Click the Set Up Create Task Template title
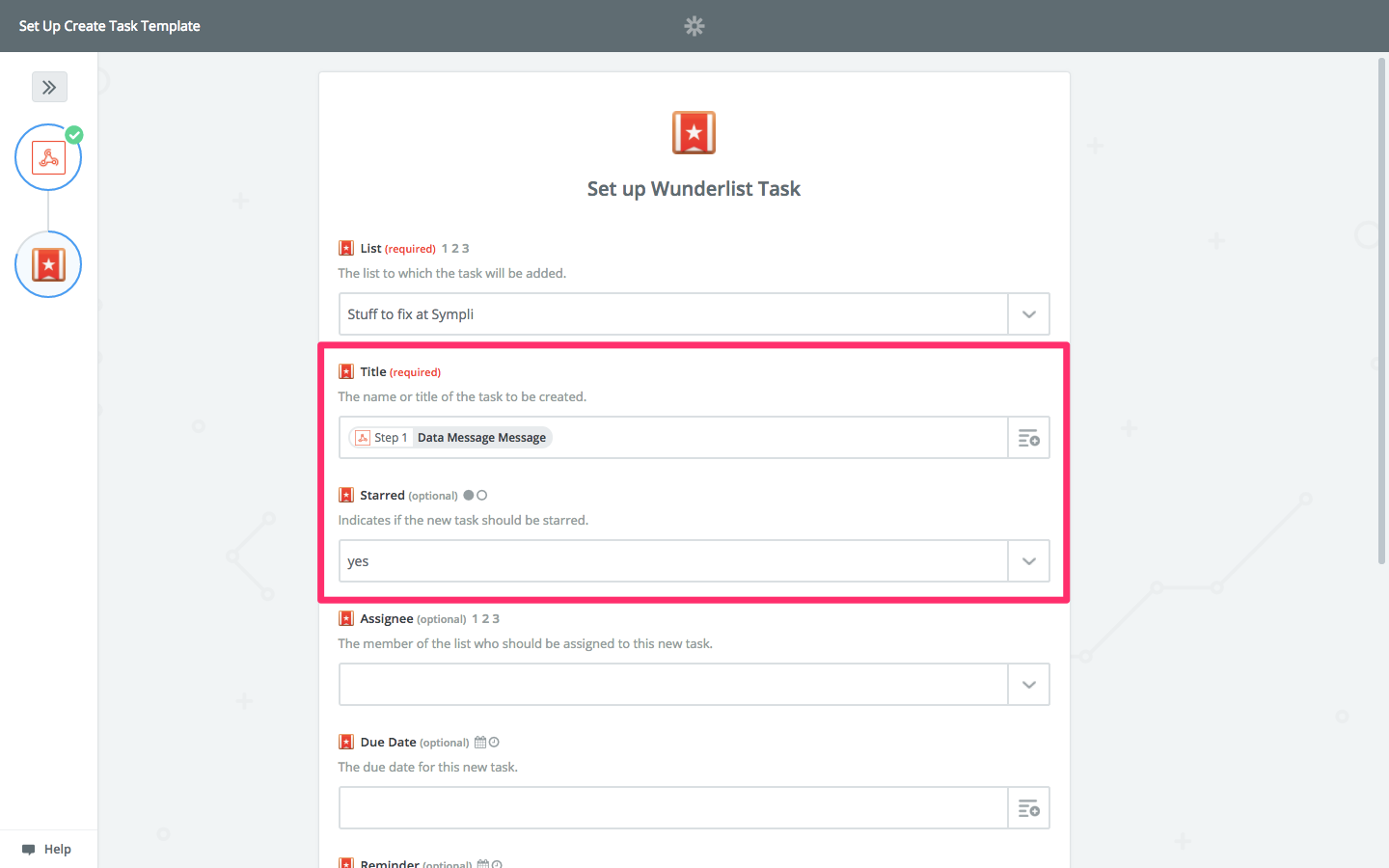This screenshot has height=868, width=1389. pos(110,26)
